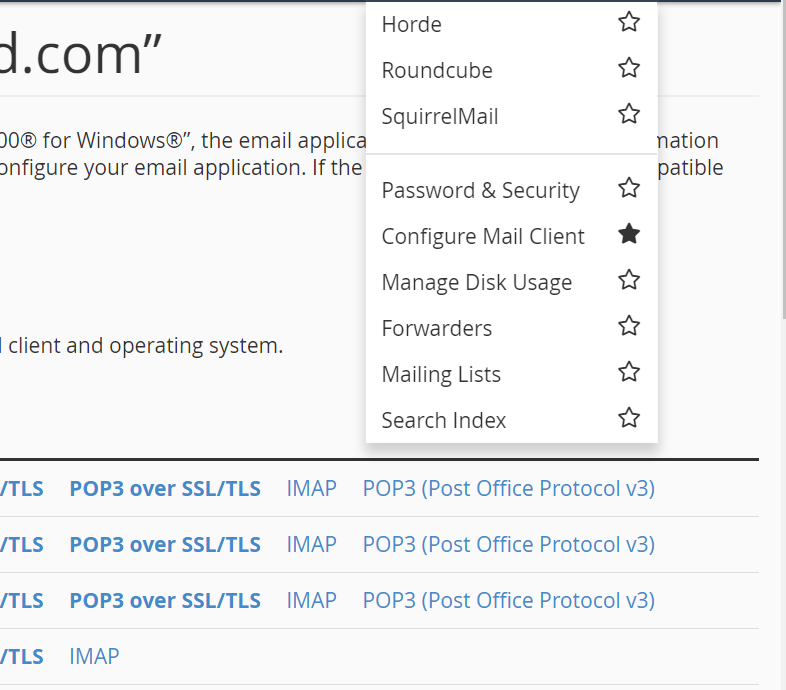Select Roundcube in the dropdown menu
Image resolution: width=786 pixels, height=690 pixels.
click(x=437, y=70)
